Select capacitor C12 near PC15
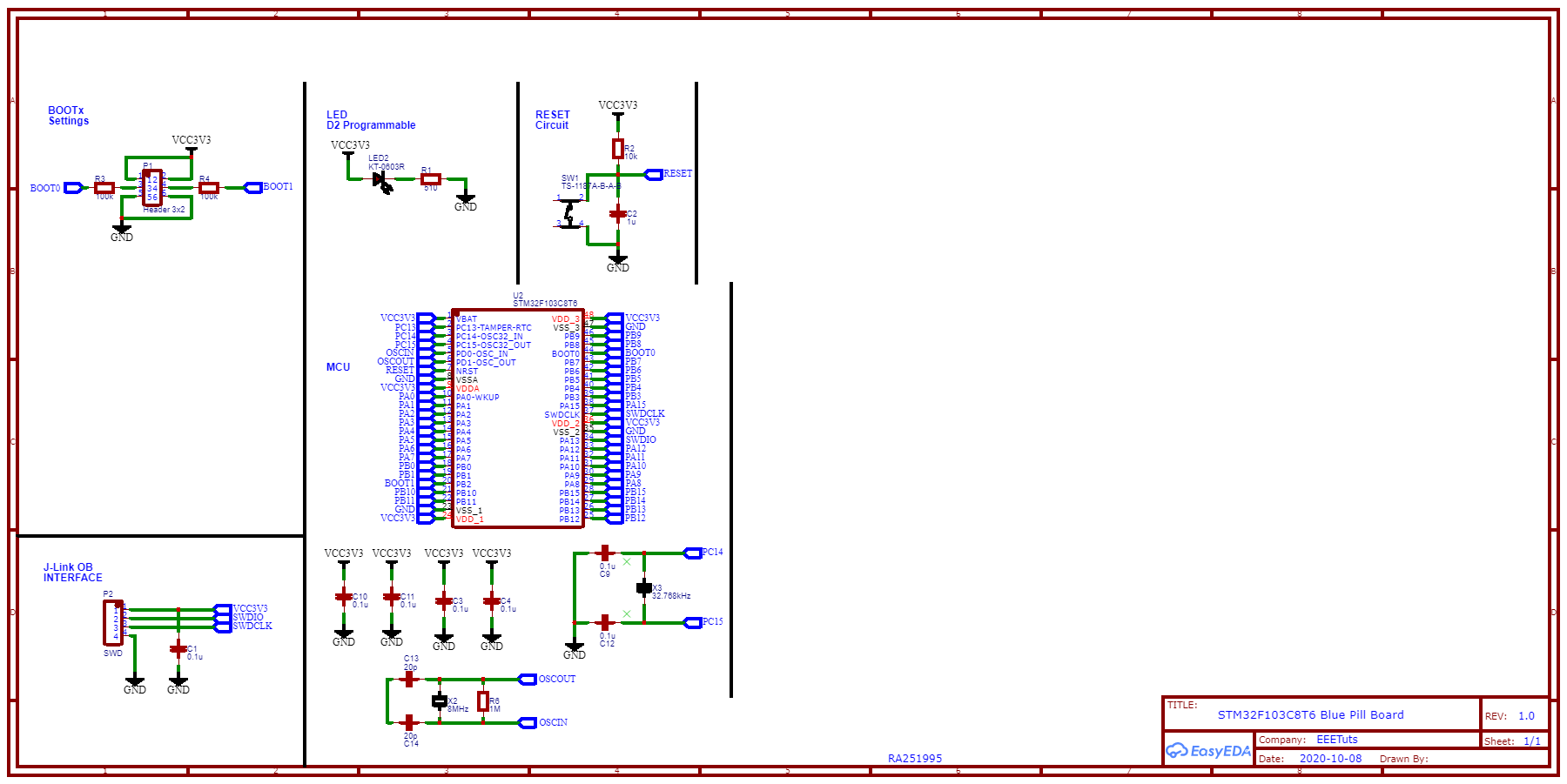The width and height of the screenshot is (1567, 784). (605, 623)
